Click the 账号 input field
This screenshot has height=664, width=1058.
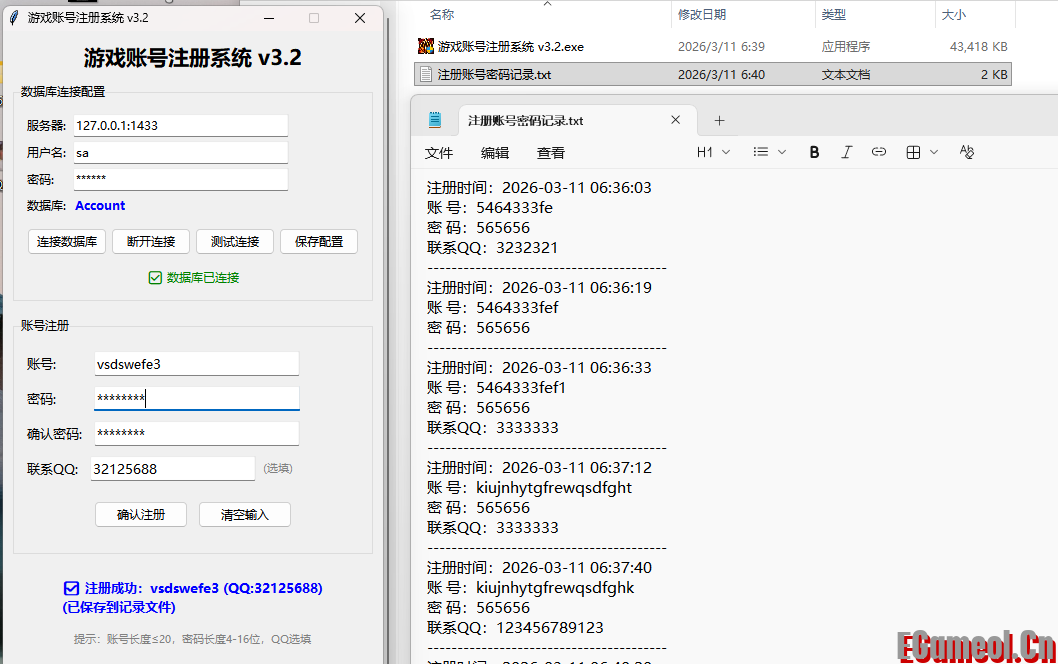tap(196, 364)
